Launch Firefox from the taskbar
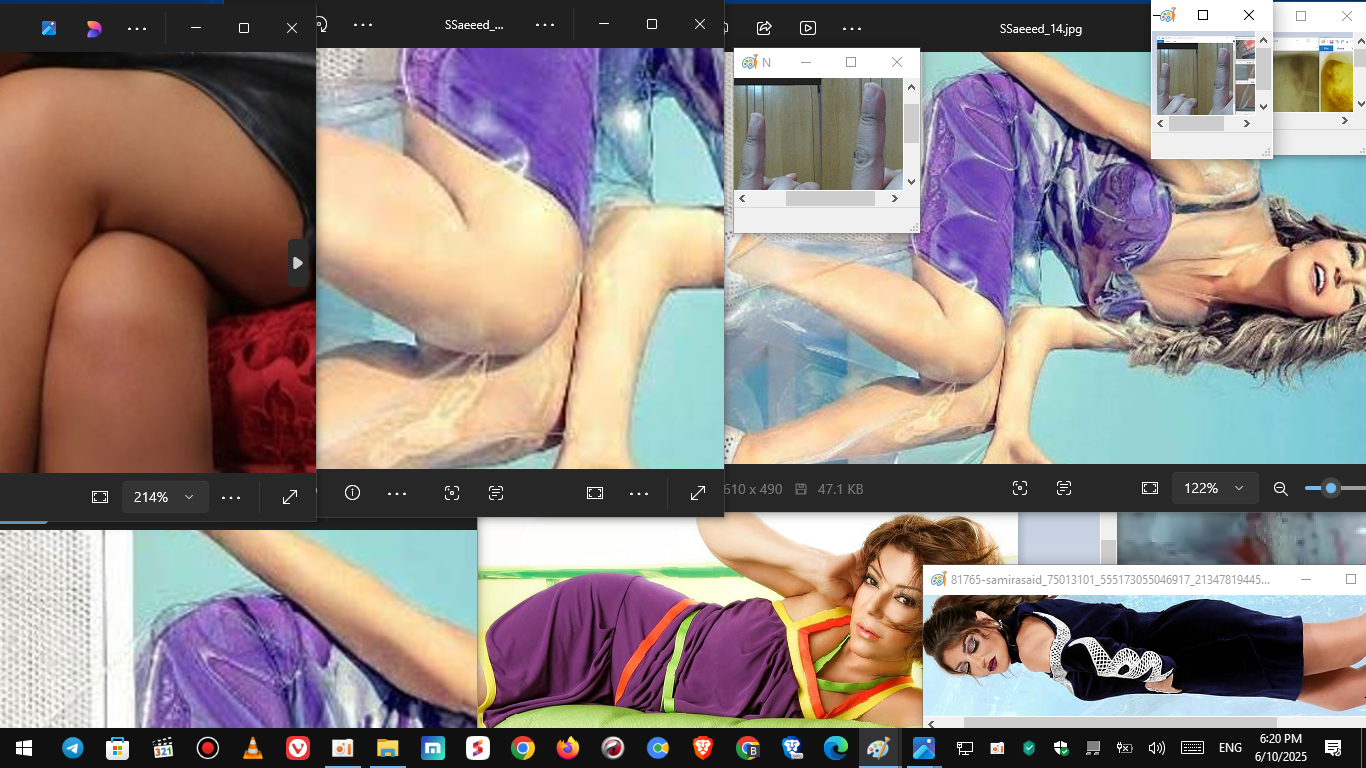This screenshot has height=768, width=1366. pos(567,748)
